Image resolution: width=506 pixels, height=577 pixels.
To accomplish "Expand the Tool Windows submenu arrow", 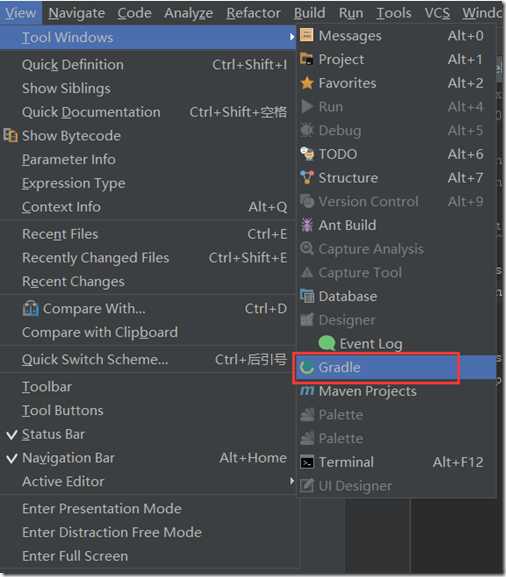I will coord(291,37).
